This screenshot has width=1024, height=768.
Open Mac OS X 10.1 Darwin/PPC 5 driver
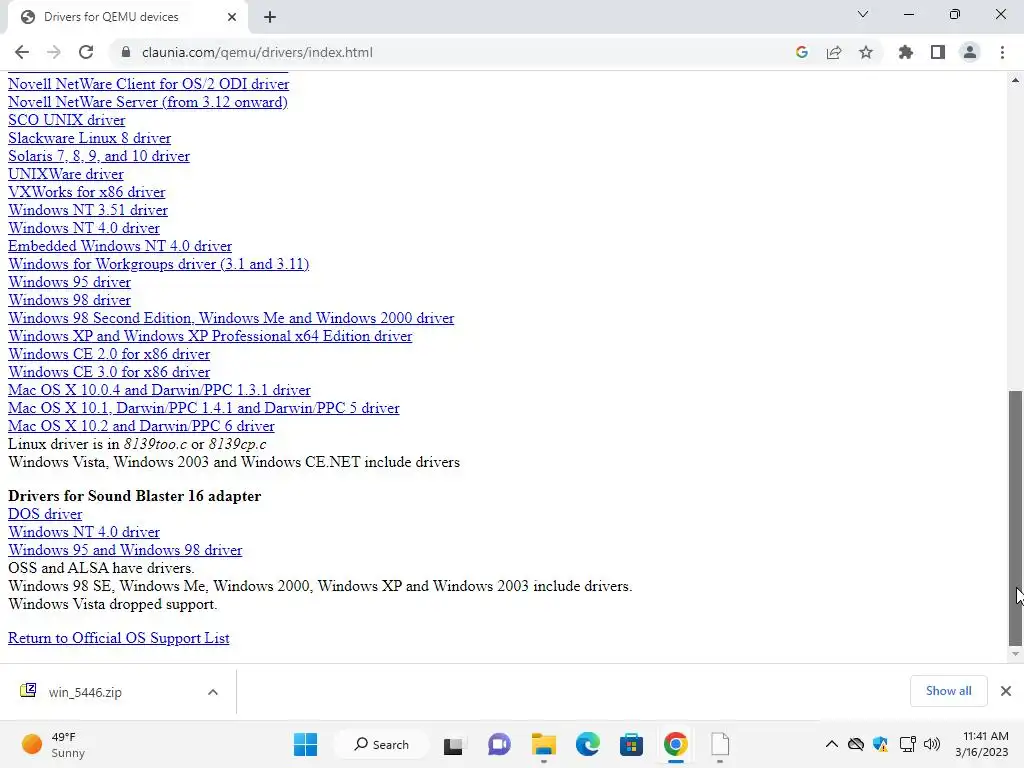point(203,408)
